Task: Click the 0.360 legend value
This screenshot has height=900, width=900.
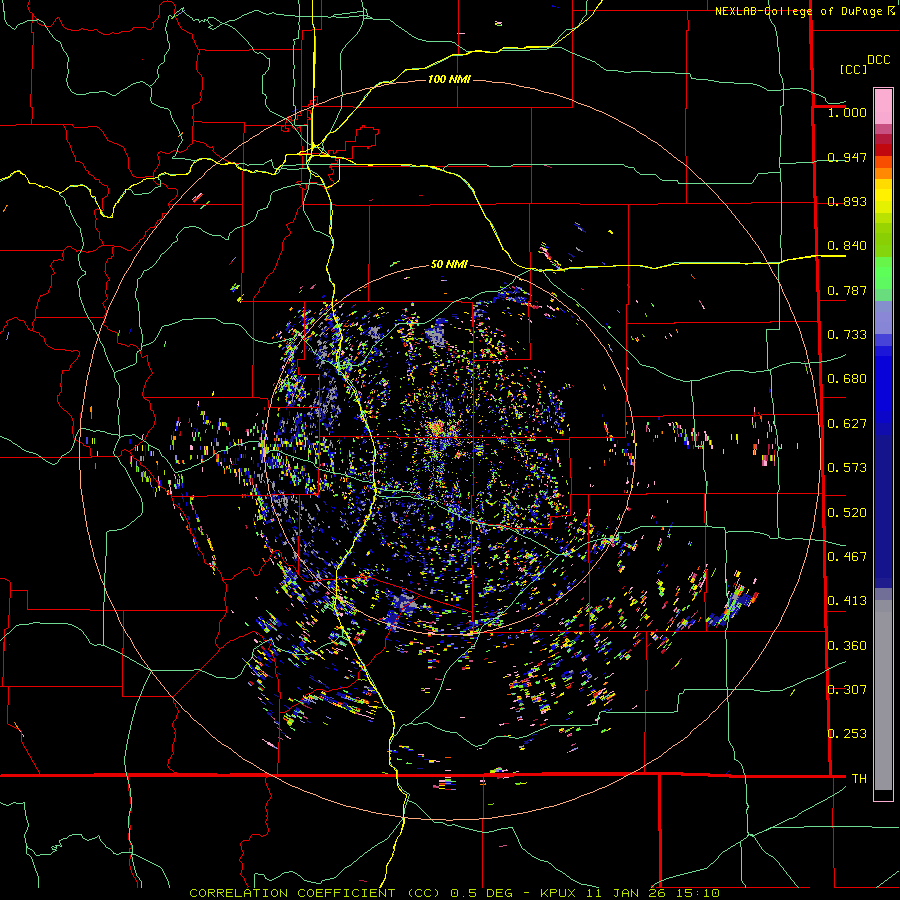Action: click(x=847, y=646)
